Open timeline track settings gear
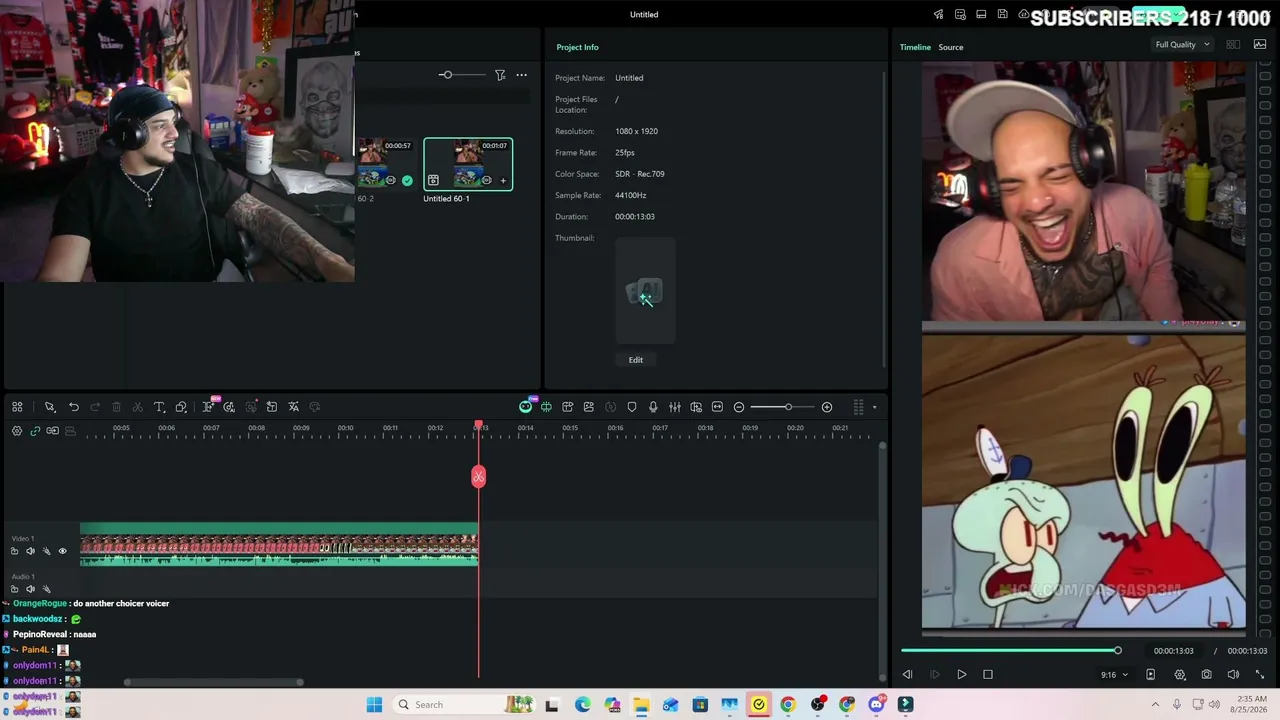The height and width of the screenshot is (720, 1280). pos(17,431)
